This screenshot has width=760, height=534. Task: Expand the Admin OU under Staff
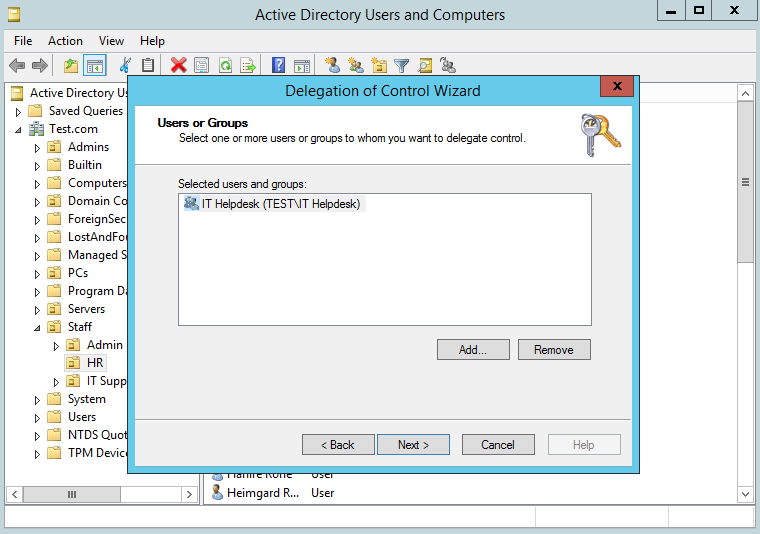(56, 346)
